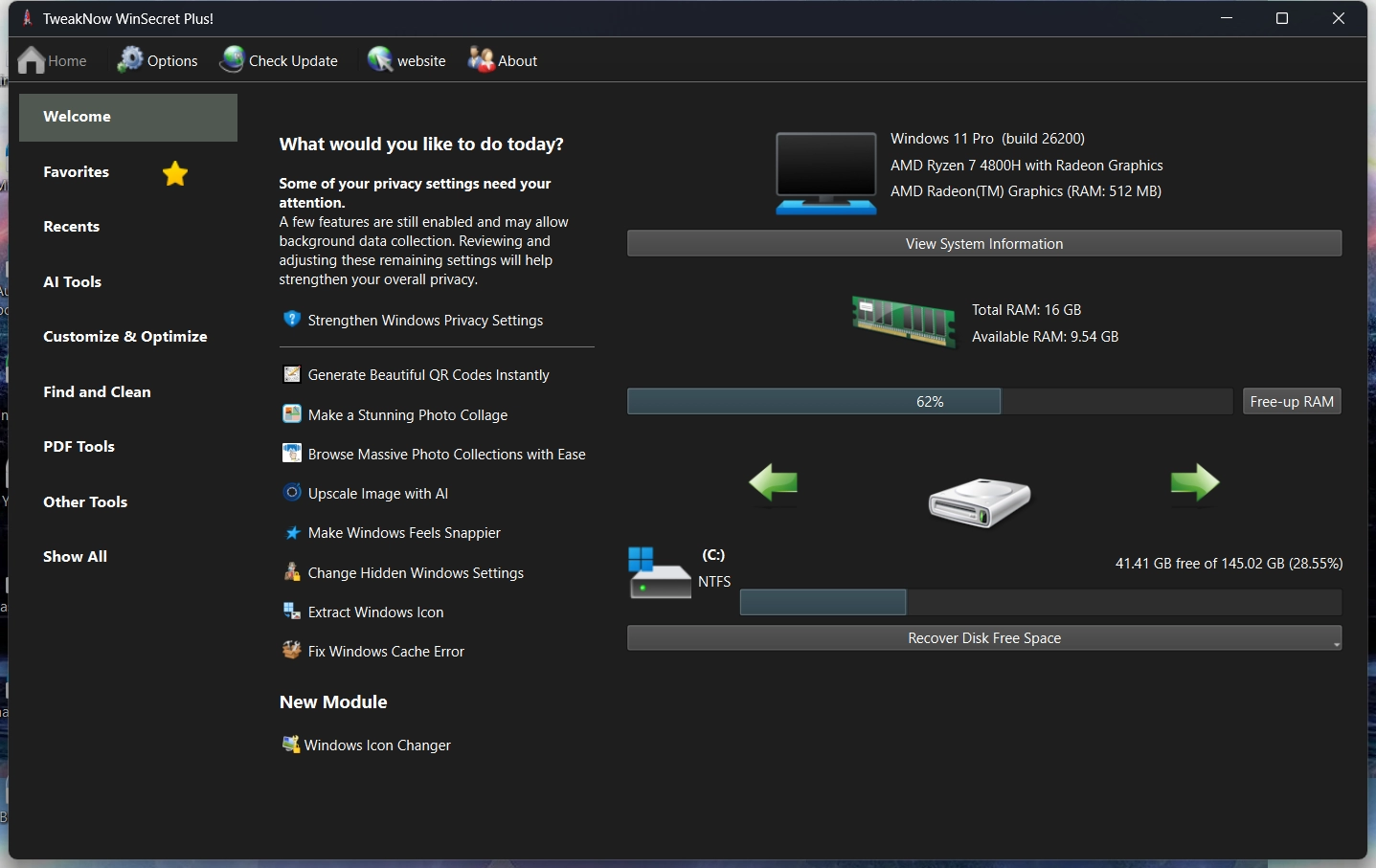Click the yellow Favorites star icon
The height and width of the screenshot is (868, 1376).
point(175,173)
